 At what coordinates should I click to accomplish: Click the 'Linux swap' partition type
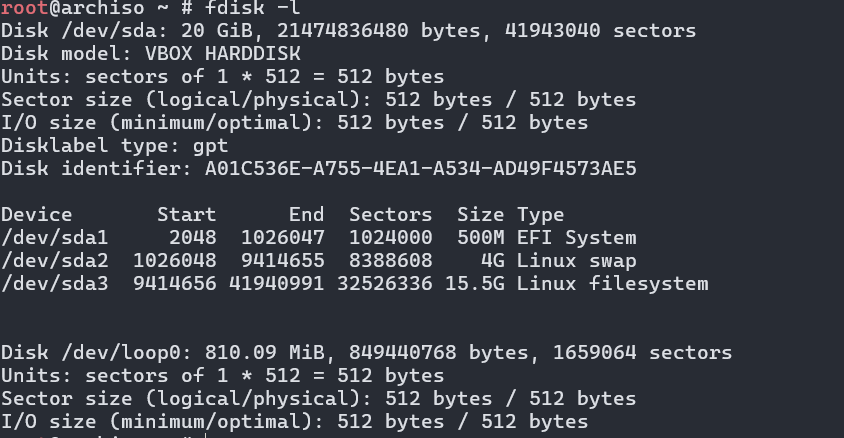click(576, 261)
